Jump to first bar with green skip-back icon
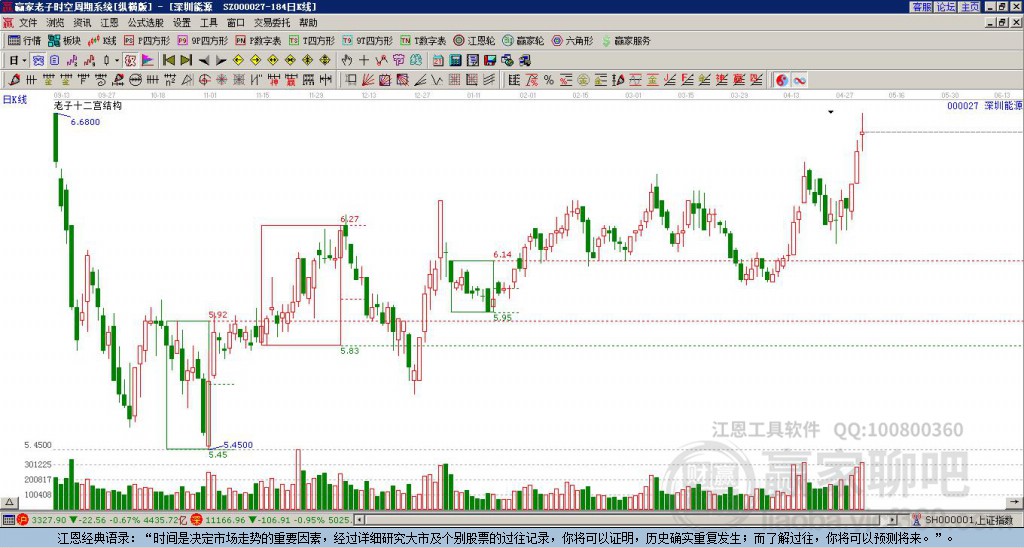Image resolution: width=1024 pixels, height=548 pixels. tap(168, 61)
